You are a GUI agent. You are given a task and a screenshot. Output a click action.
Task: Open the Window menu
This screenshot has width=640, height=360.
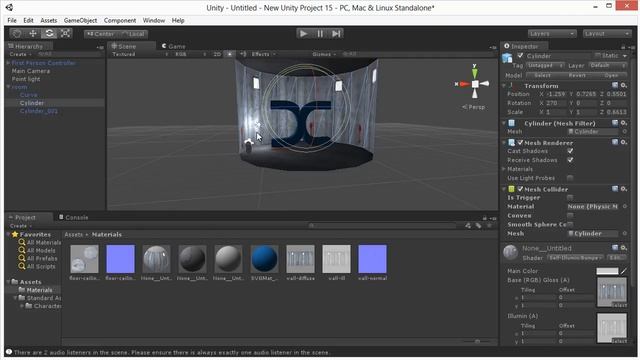[x=154, y=20]
